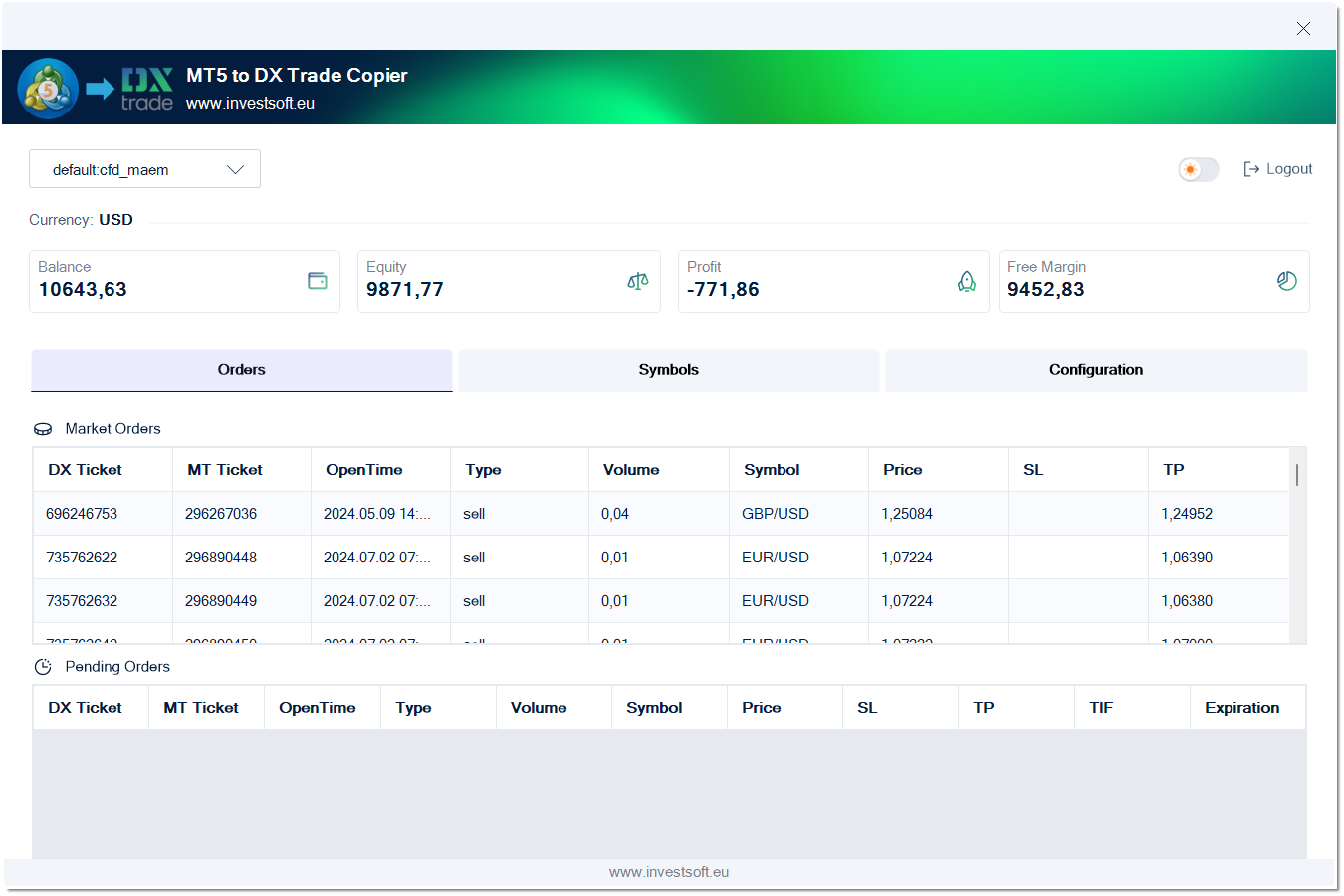1344x896 pixels.
Task: Click the GBP/USD symbol cell
Action: [798, 514]
